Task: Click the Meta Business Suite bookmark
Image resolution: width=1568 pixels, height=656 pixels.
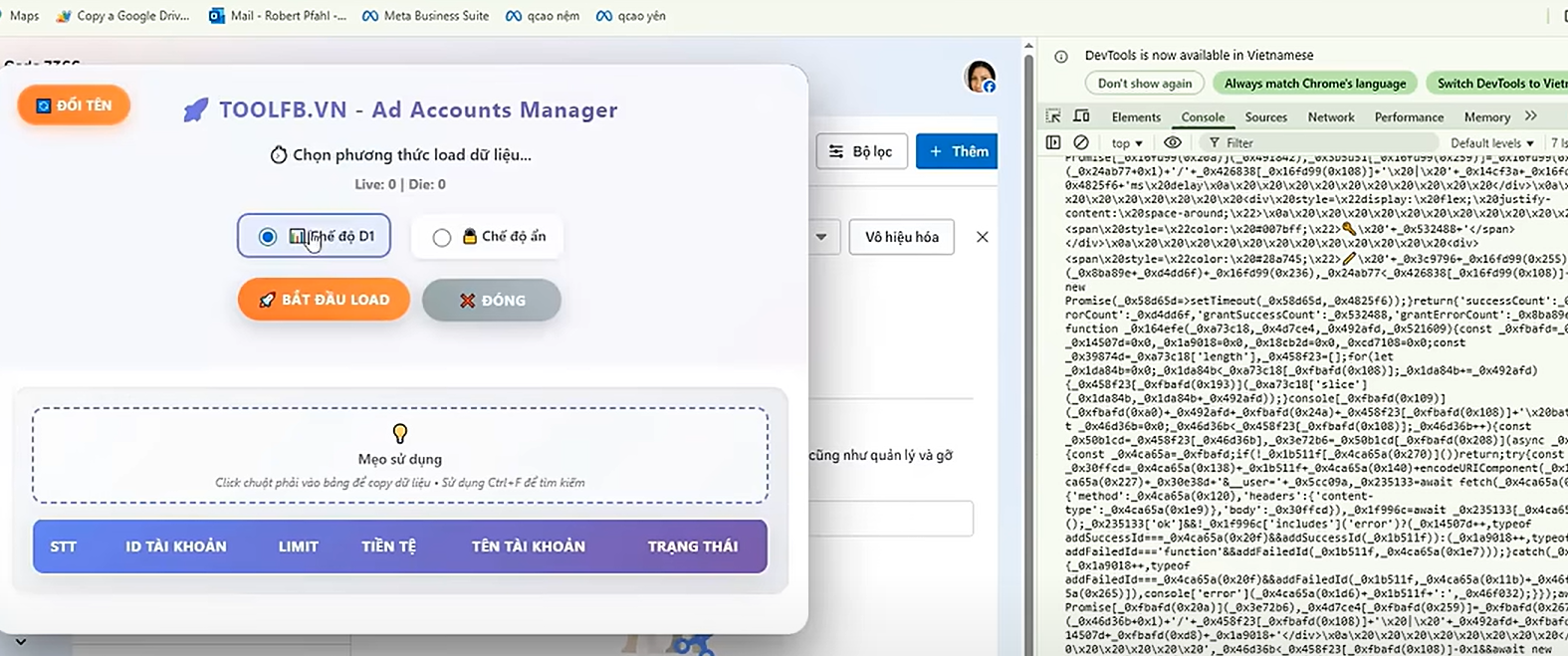Action: click(x=425, y=16)
